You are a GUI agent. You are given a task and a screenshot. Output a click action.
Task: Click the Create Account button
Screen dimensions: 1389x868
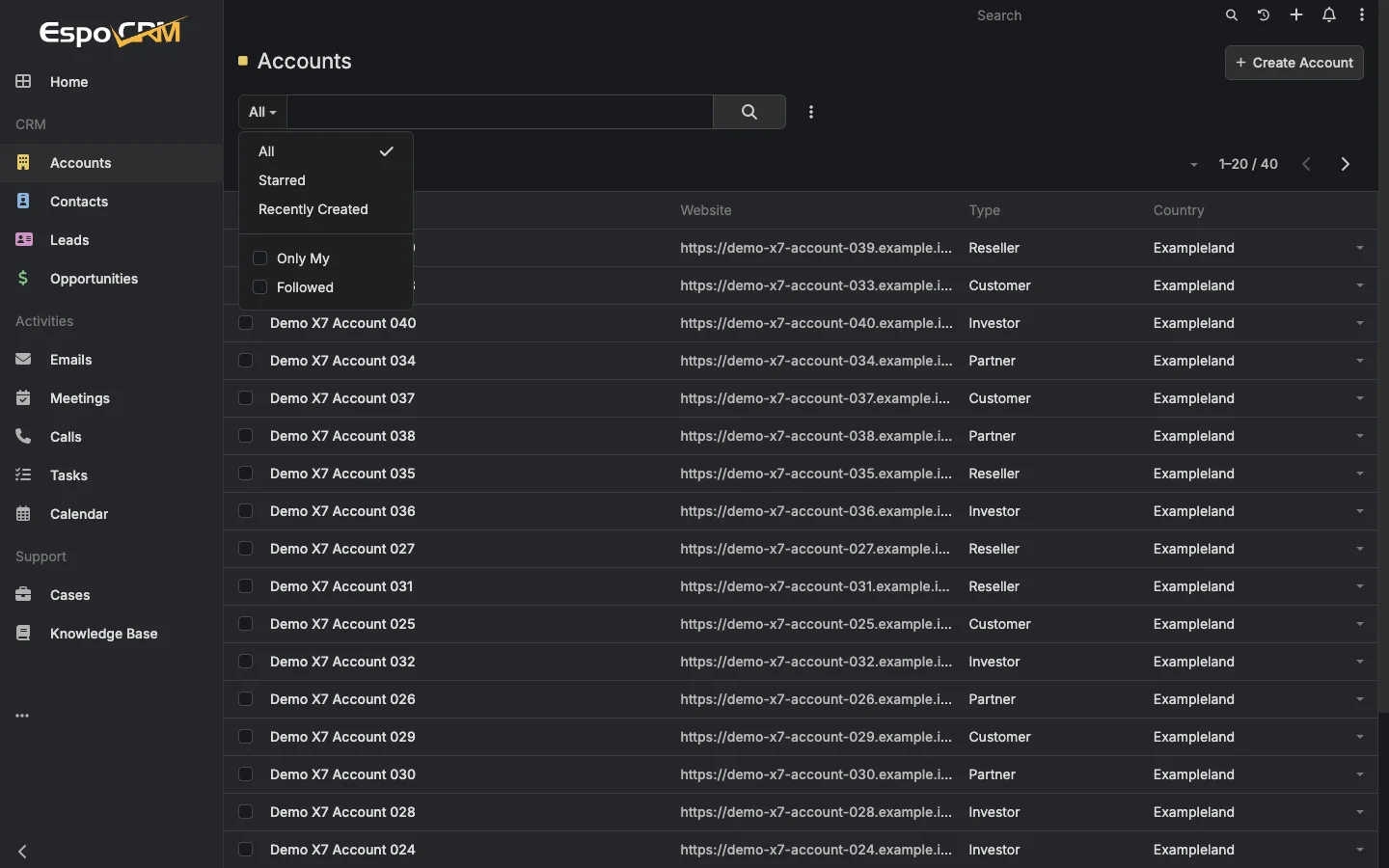(1294, 63)
